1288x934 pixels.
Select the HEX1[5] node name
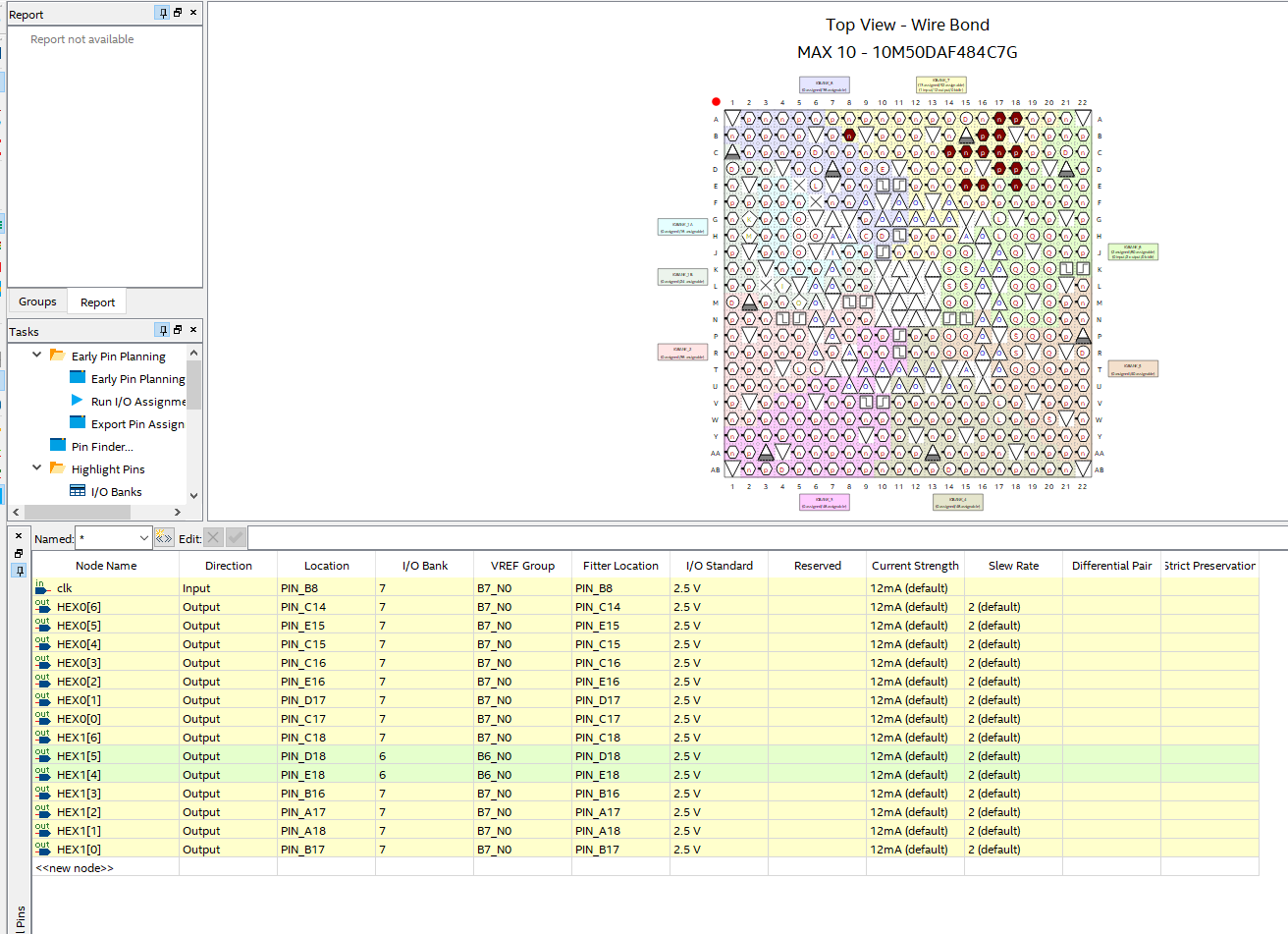point(79,756)
